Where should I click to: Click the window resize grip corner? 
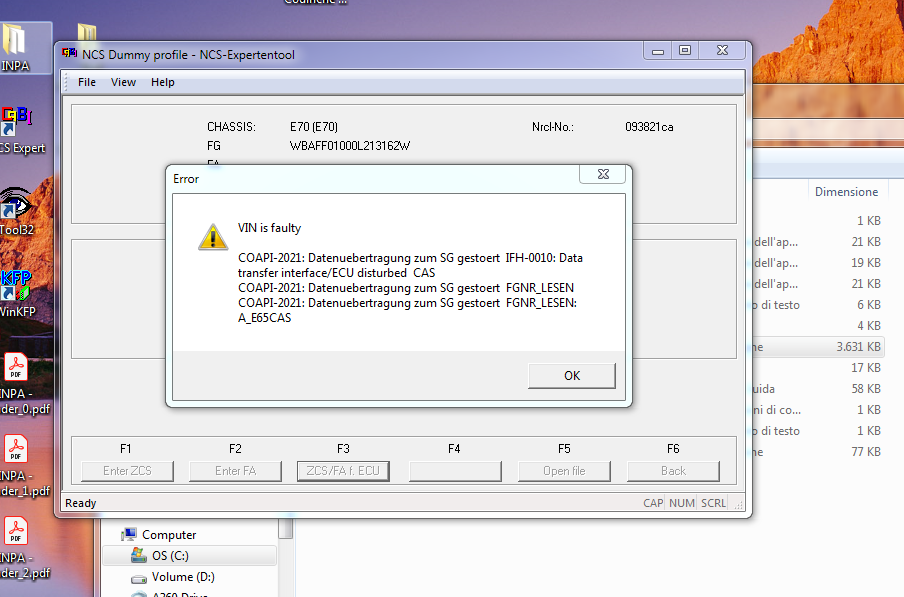[x=739, y=505]
